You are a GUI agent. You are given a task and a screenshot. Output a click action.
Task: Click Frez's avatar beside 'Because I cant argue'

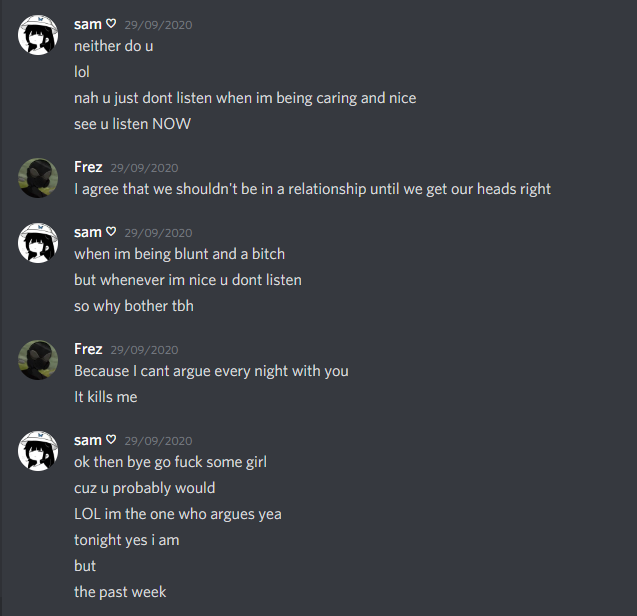(x=38, y=360)
